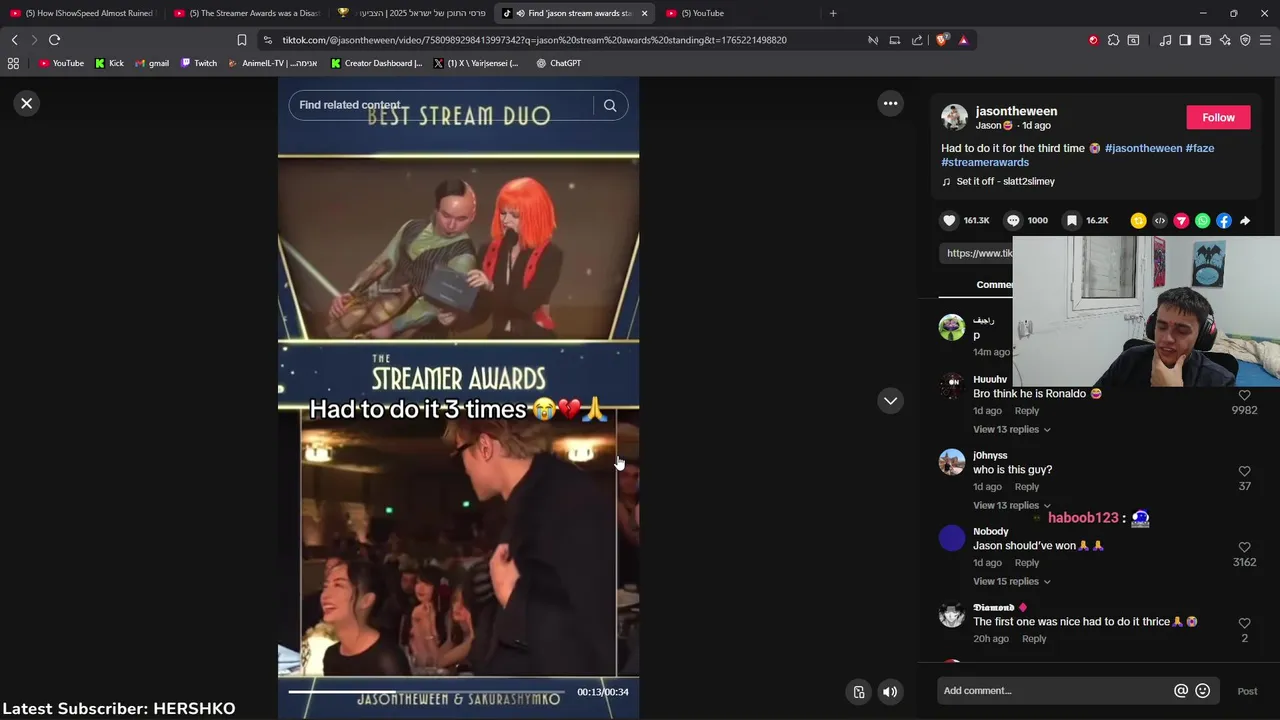Open Leo AI sparkle icon

(1225, 40)
